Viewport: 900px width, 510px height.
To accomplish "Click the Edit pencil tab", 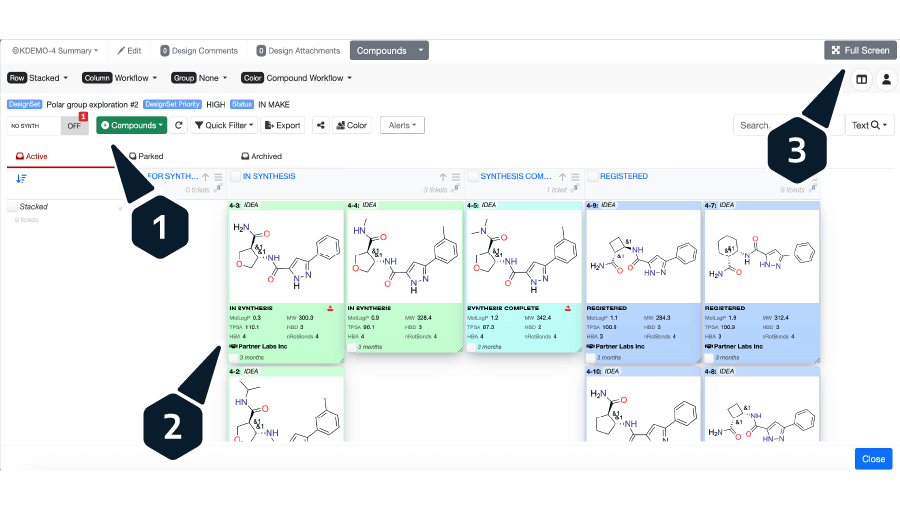I will point(129,50).
